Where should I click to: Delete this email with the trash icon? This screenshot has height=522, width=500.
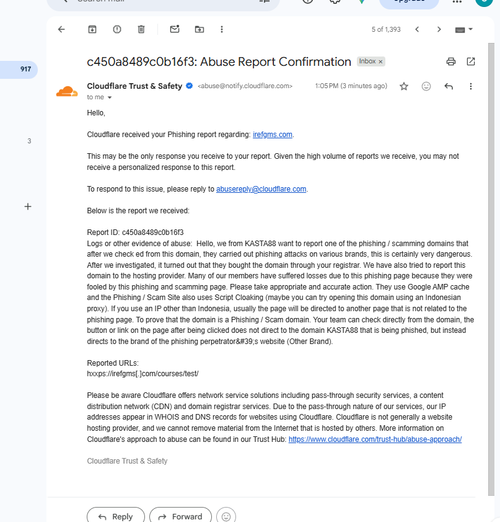point(141,29)
